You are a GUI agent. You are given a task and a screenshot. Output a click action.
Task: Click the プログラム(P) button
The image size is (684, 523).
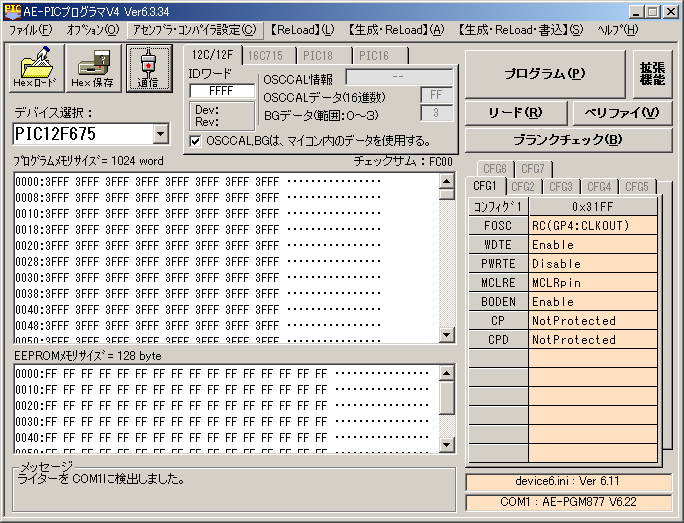pyautogui.click(x=545, y=74)
